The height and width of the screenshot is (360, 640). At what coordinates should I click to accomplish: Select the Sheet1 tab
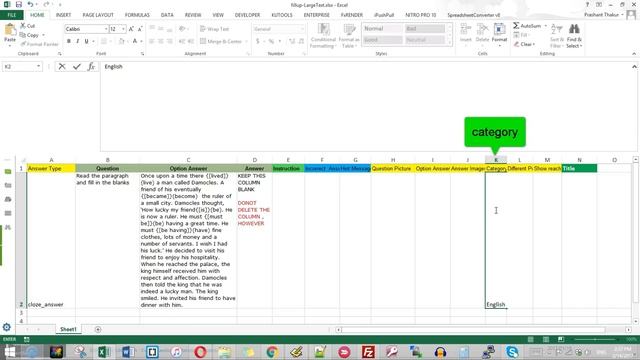click(x=68, y=329)
